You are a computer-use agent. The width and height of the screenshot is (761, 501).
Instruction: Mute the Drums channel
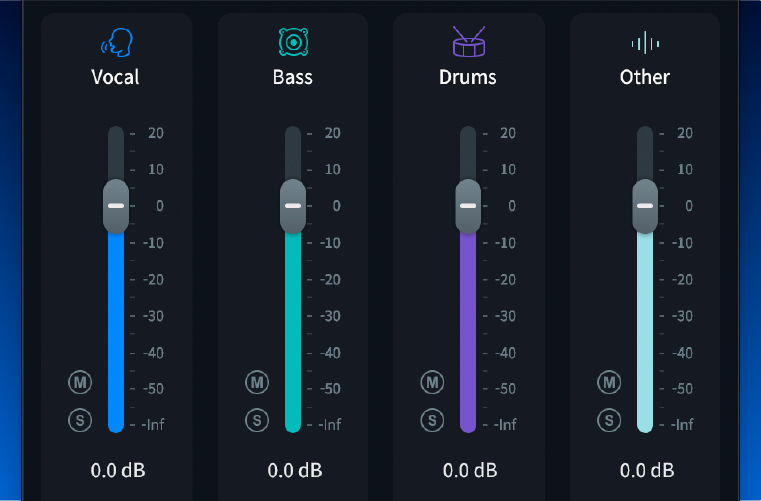(432, 382)
